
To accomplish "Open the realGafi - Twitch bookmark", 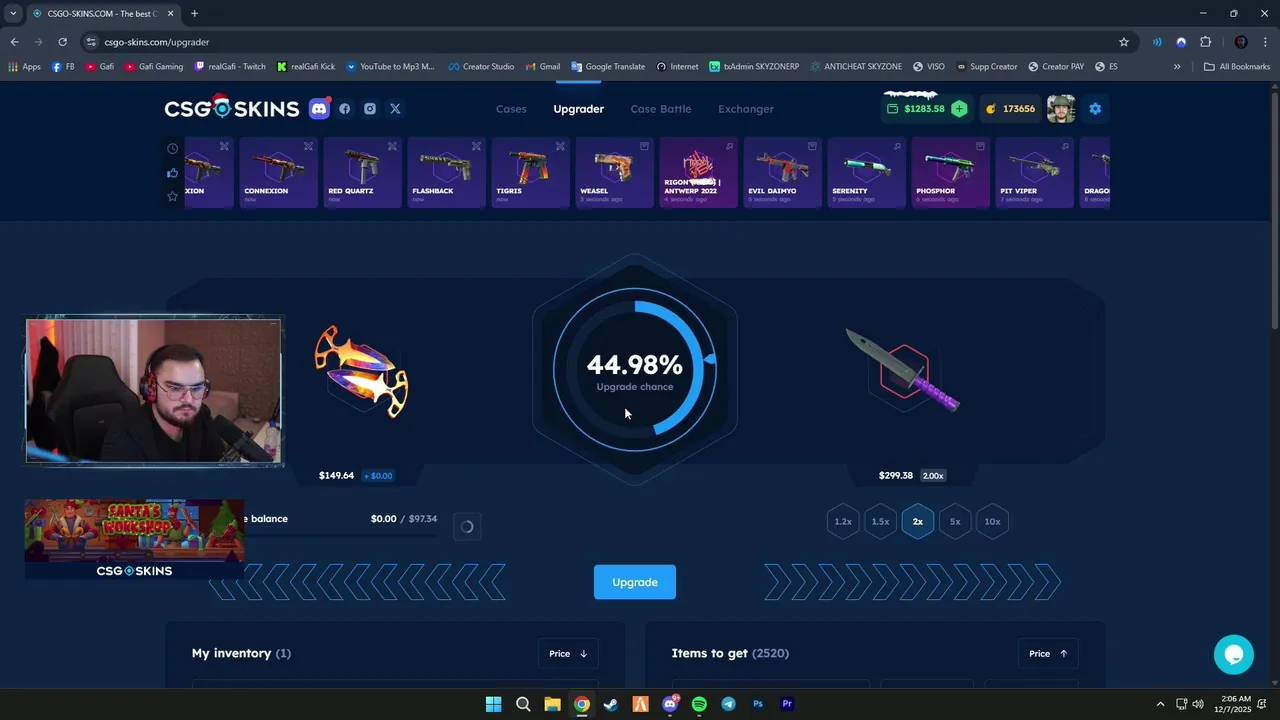I will [230, 67].
